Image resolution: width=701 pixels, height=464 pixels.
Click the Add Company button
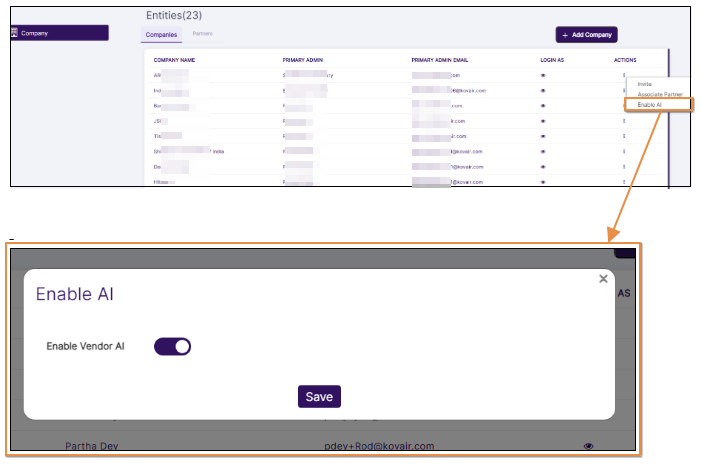tap(587, 34)
